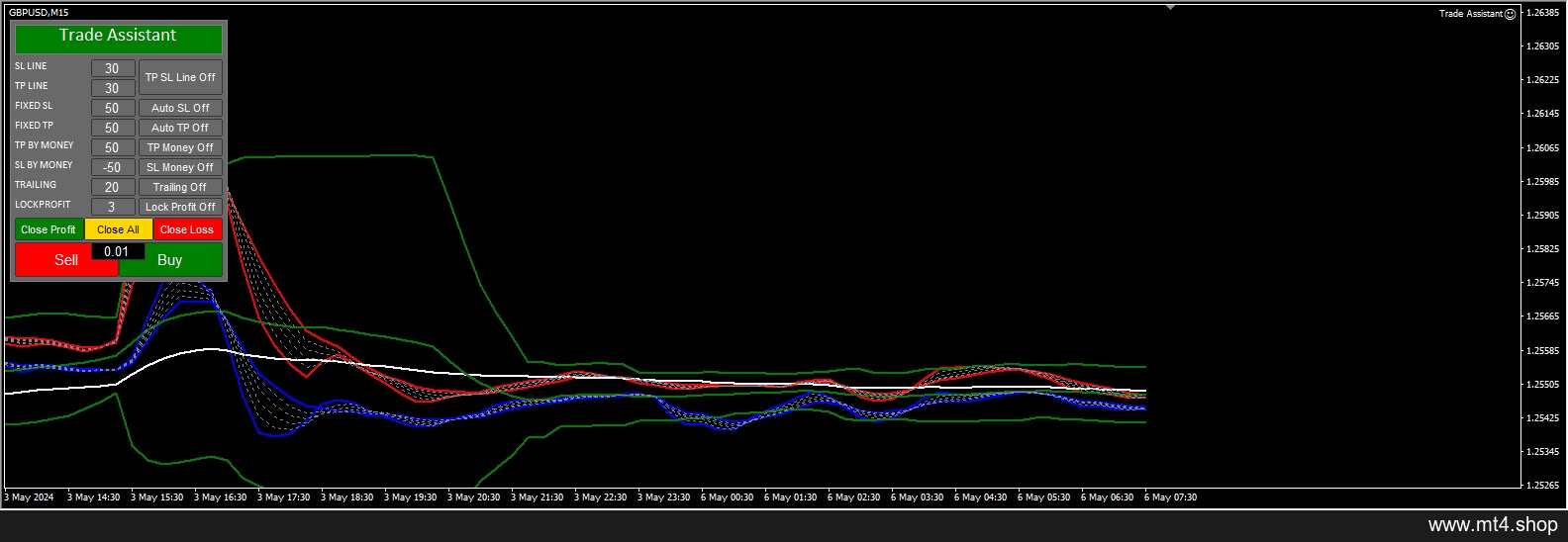1568x542 pixels.
Task: Click the chart shift triangle marker
Action: click(1170, 7)
